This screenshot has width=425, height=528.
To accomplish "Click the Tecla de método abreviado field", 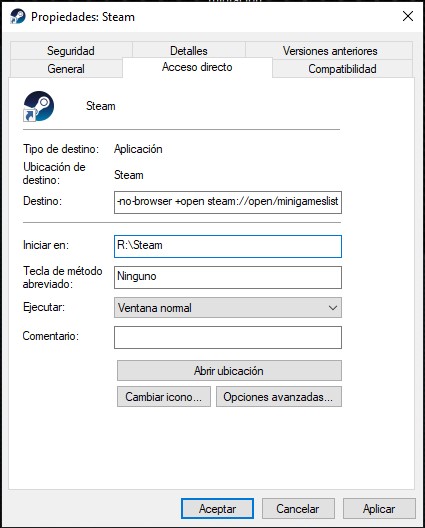I will (228, 277).
